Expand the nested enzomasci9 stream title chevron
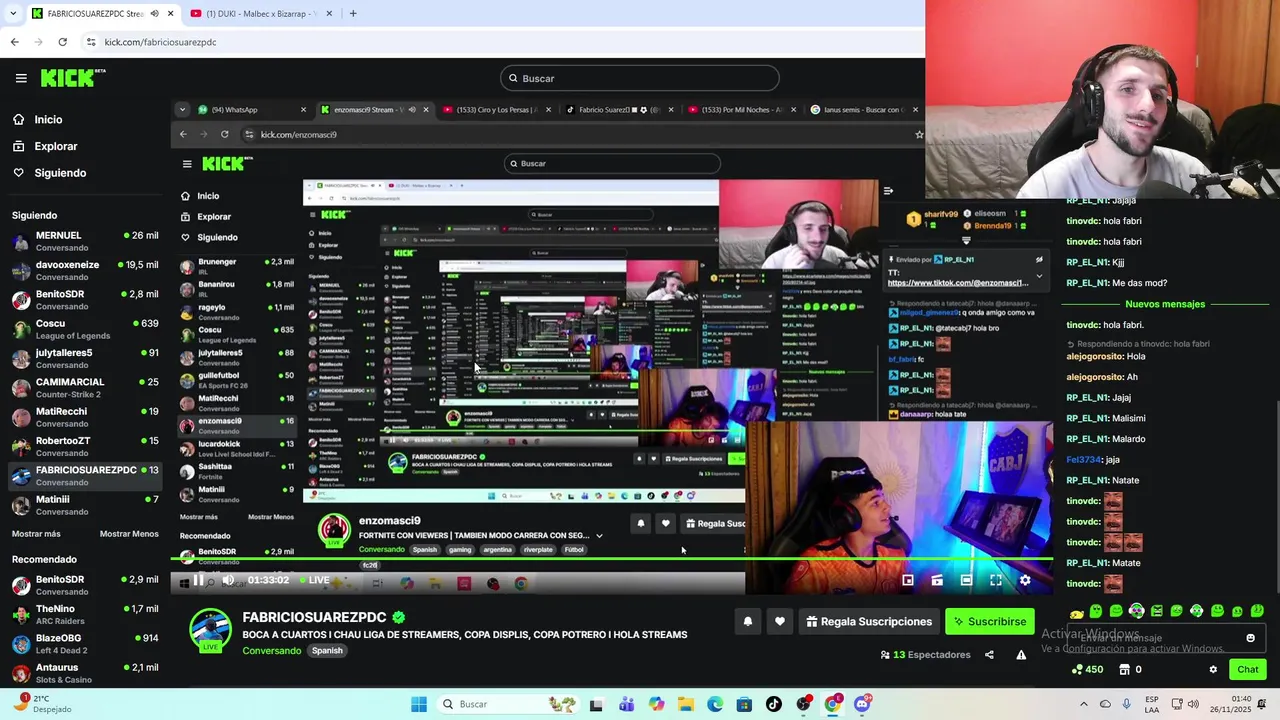This screenshot has width=1280, height=720. click(x=599, y=536)
